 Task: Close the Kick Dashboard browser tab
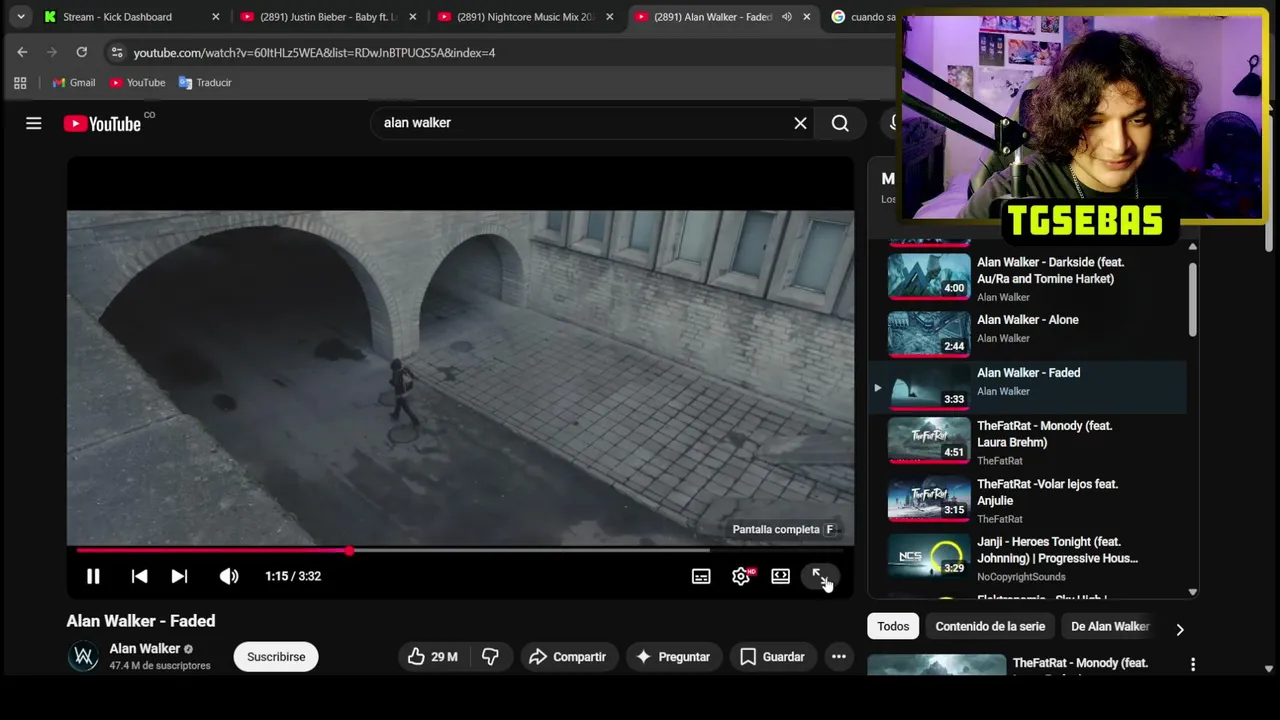pos(215,17)
